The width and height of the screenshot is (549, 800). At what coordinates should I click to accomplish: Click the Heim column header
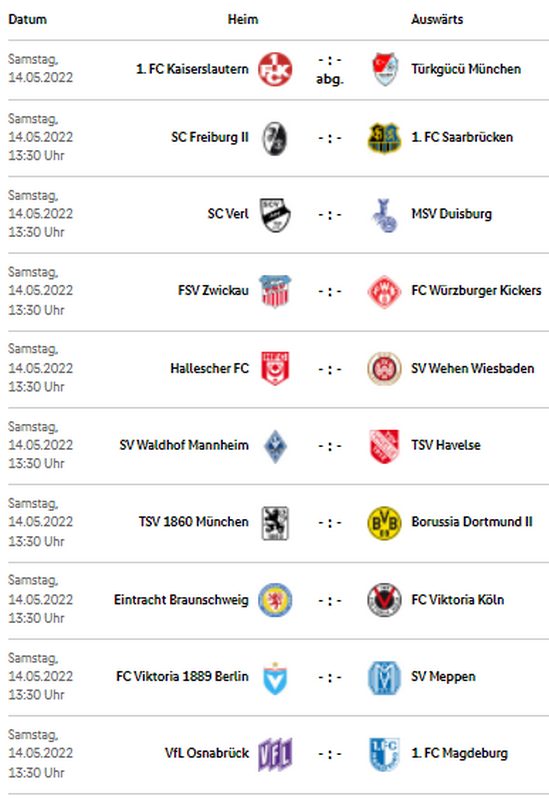243,19
